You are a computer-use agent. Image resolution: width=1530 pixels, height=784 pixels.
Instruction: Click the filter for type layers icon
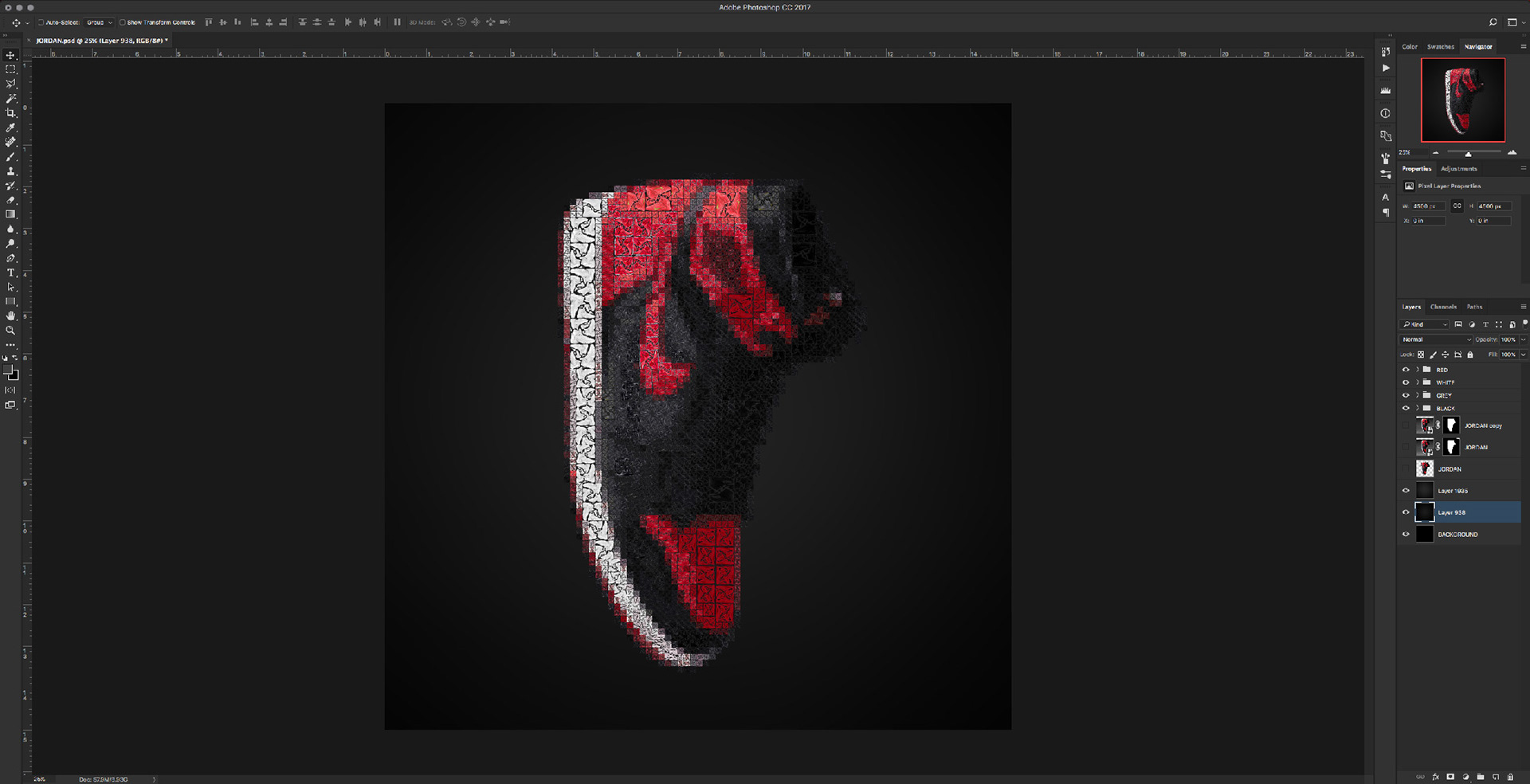pos(1485,324)
